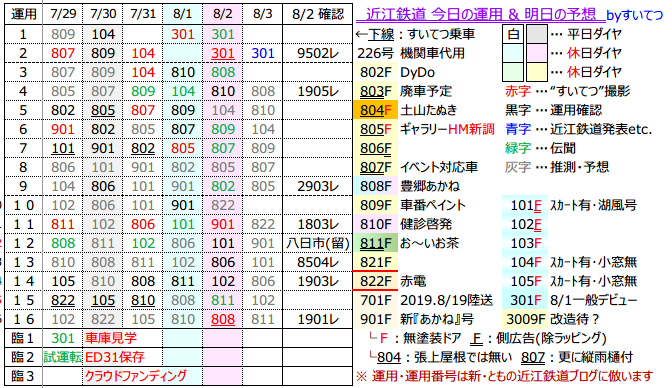Select the 'ED31保存' cell in row 臨2
Viewport: 672px width, 388px height.
pos(114,357)
